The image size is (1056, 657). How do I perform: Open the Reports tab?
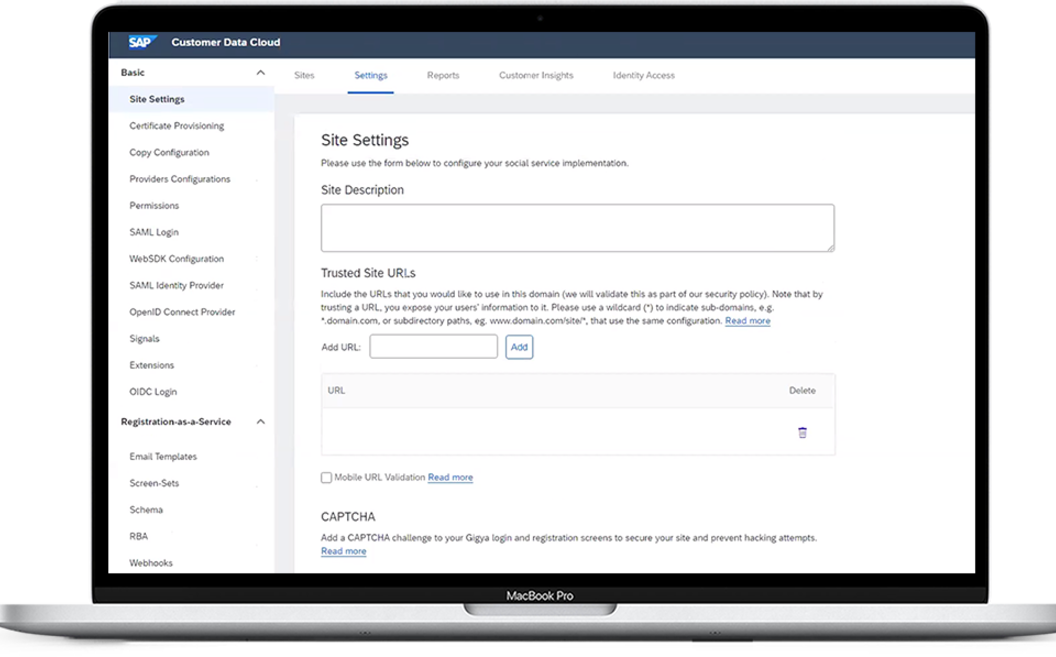443,76
